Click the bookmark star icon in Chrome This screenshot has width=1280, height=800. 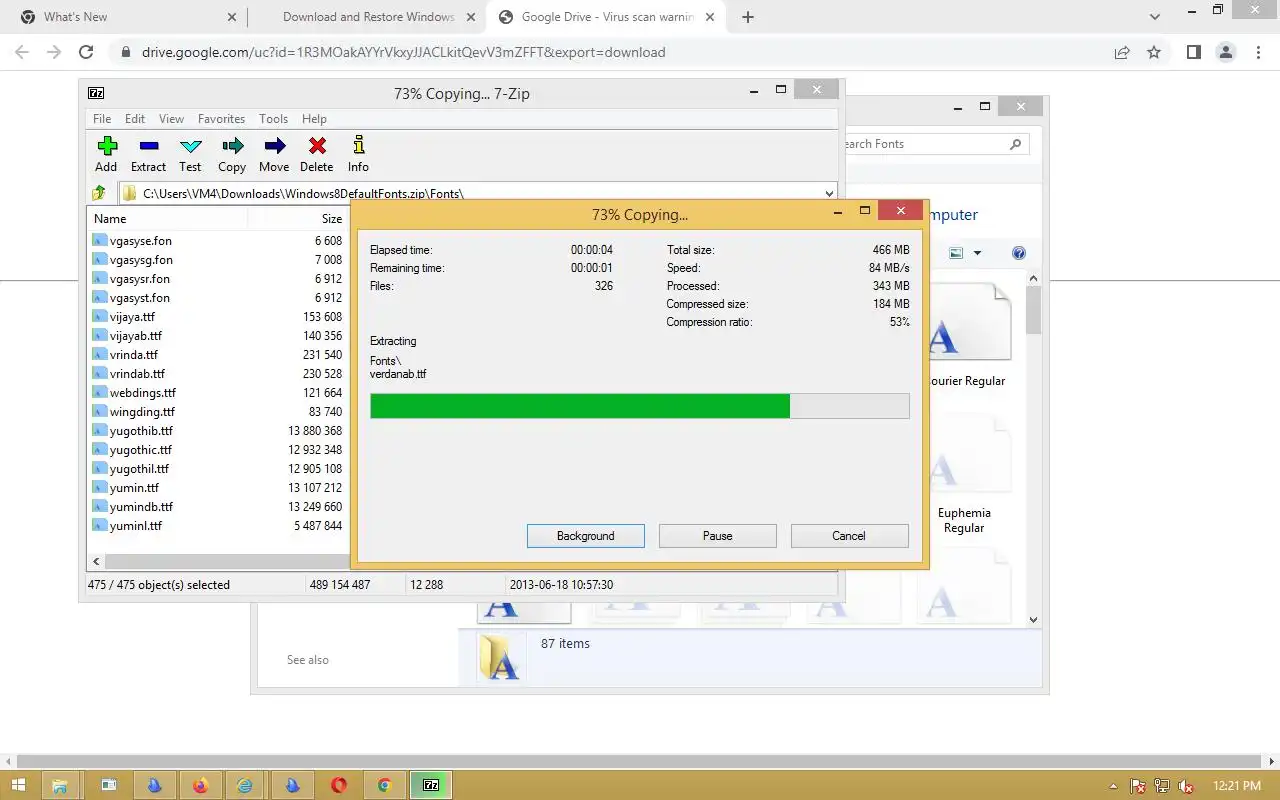pos(1154,52)
